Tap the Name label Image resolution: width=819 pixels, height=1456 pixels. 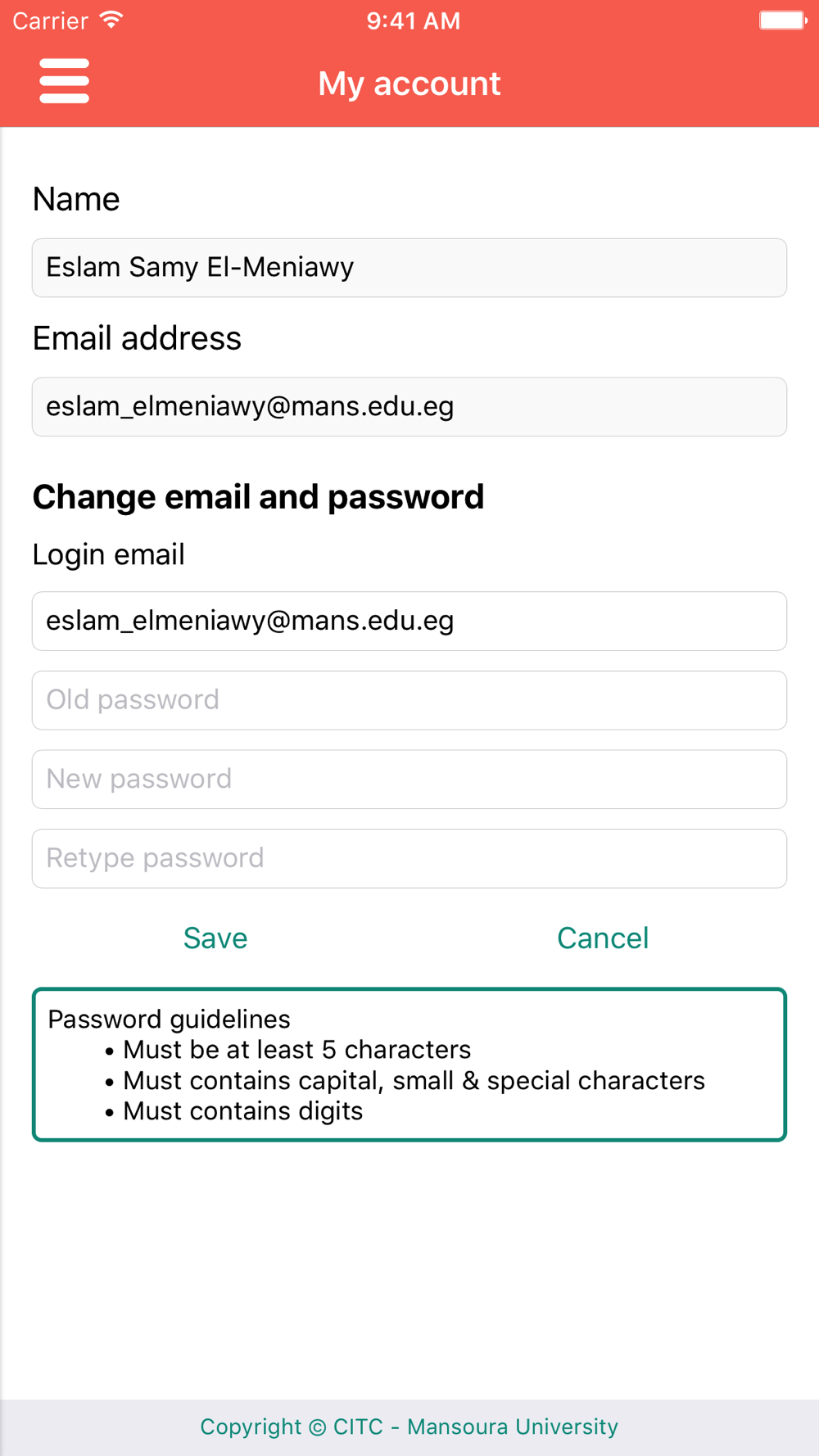(76, 199)
